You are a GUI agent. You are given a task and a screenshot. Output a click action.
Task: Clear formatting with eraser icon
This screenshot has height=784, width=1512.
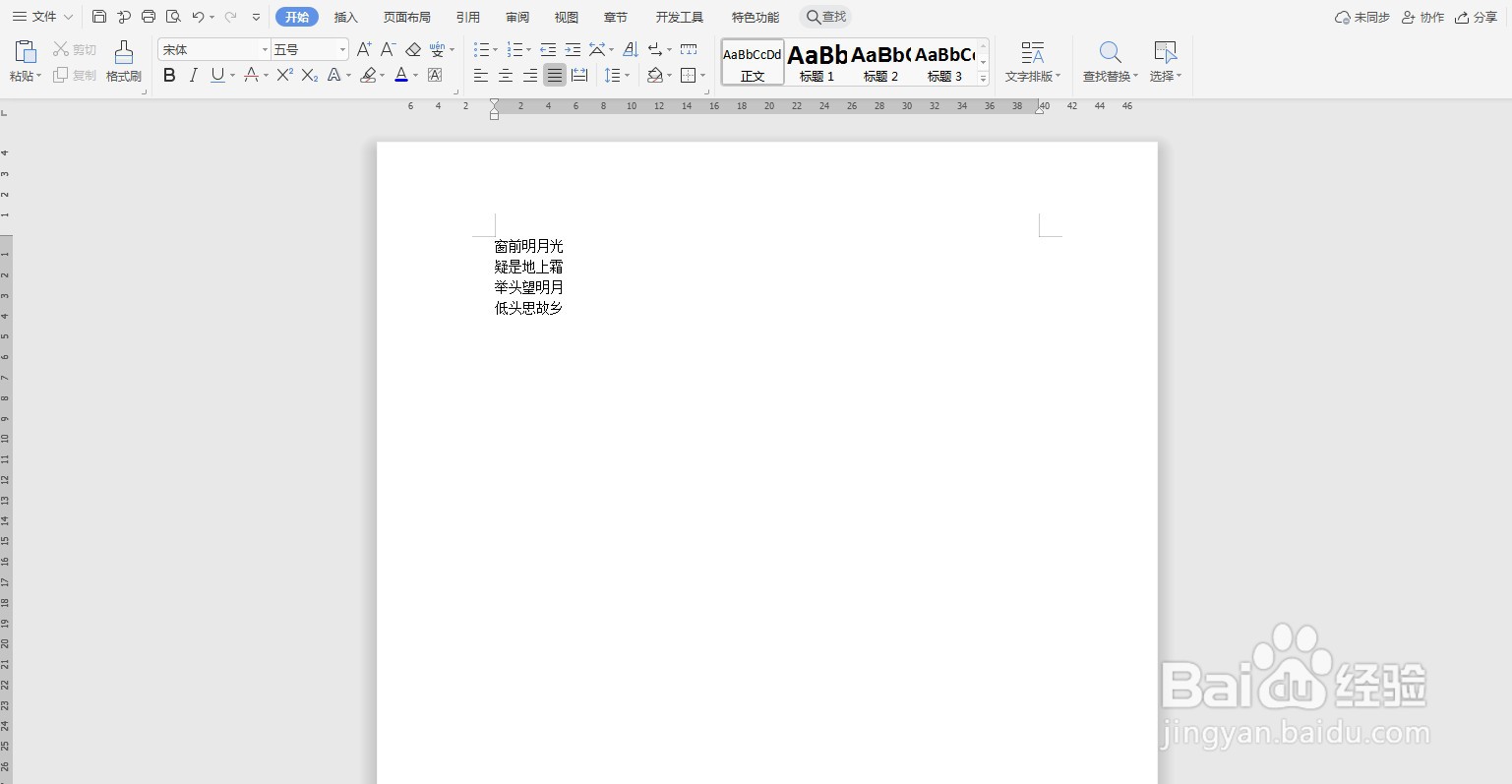(413, 49)
